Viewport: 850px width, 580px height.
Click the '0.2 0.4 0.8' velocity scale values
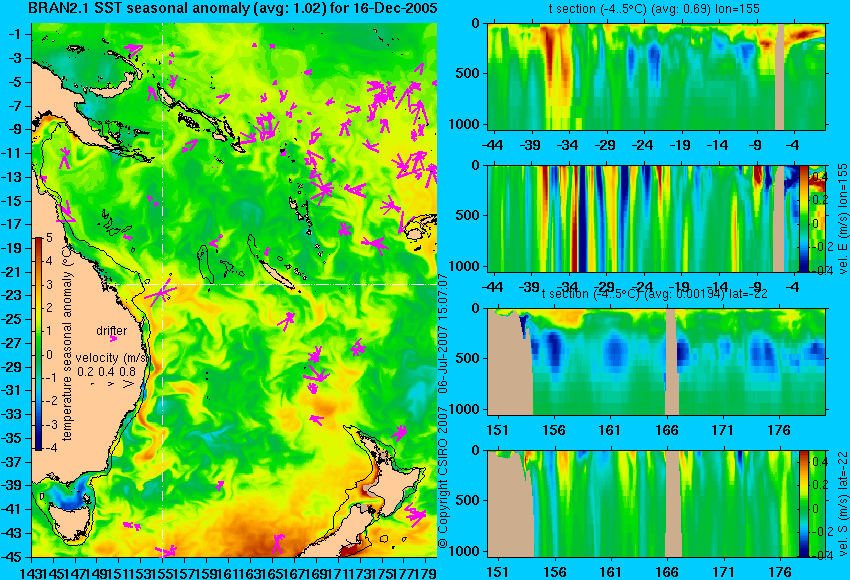point(107,372)
